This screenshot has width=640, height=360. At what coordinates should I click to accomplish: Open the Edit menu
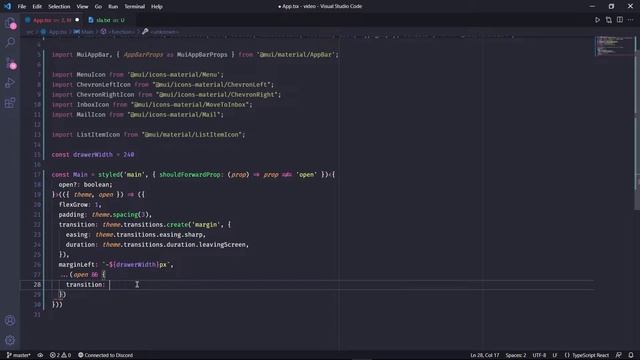[37, 7]
